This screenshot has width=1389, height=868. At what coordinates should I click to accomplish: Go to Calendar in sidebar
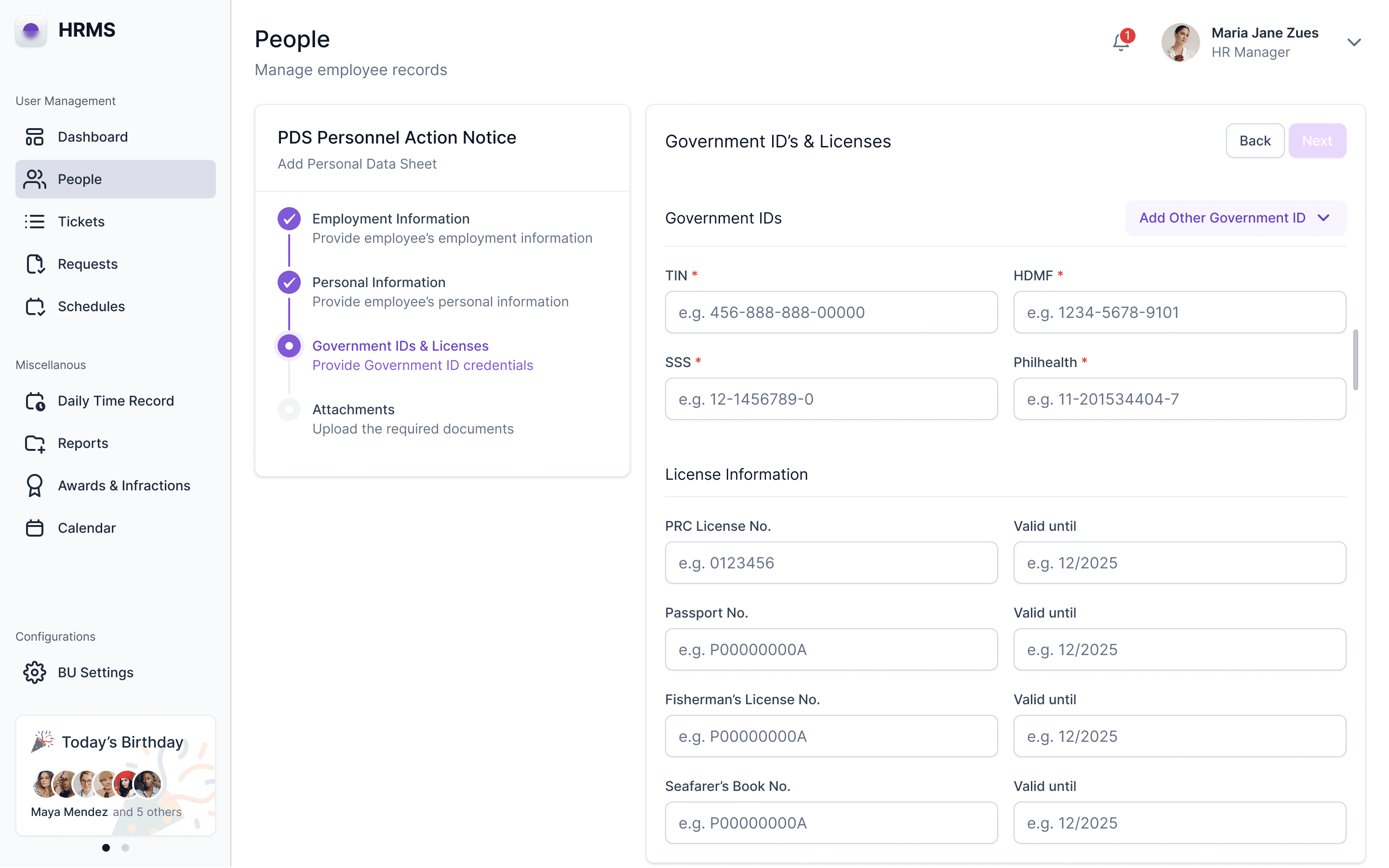pos(87,528)
